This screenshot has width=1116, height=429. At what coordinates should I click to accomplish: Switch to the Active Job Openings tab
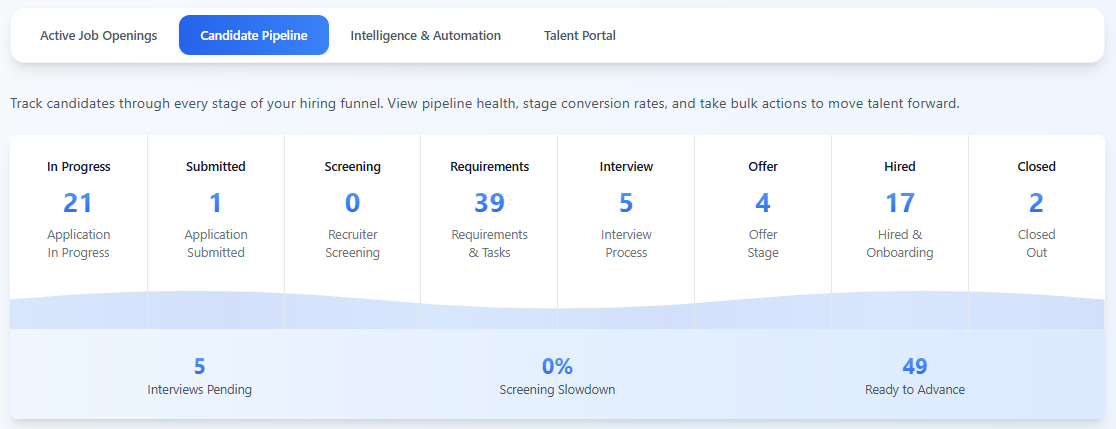pos(98,36)
